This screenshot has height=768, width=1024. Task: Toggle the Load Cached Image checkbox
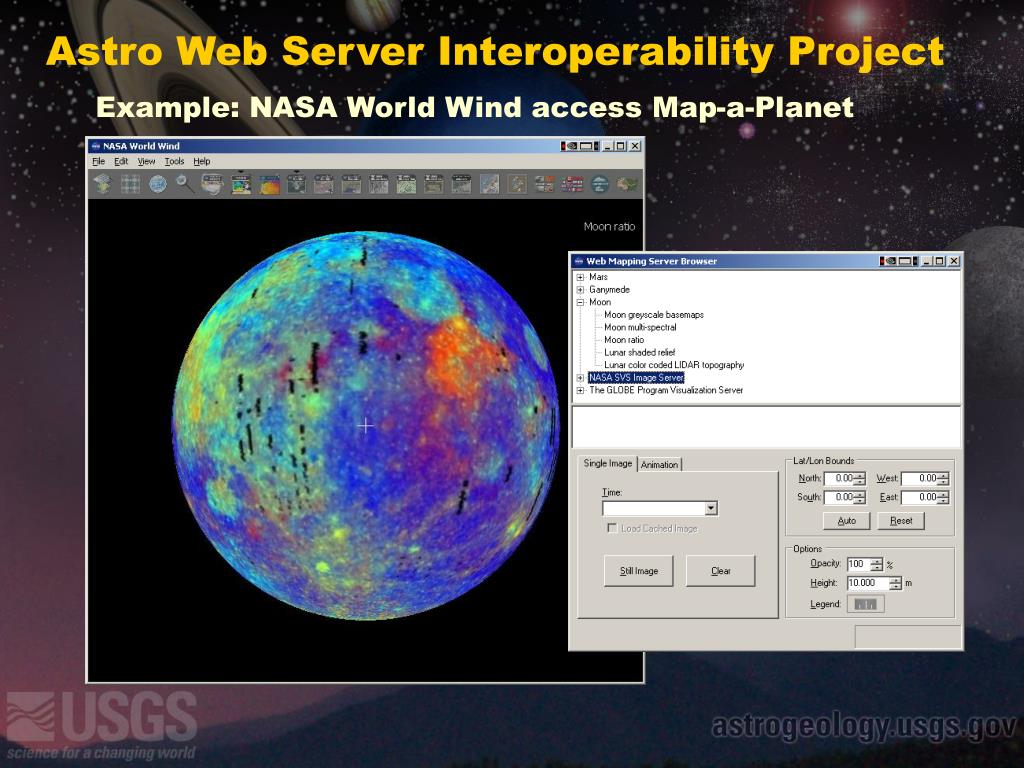pyautogui.click(x=612, y=528)
